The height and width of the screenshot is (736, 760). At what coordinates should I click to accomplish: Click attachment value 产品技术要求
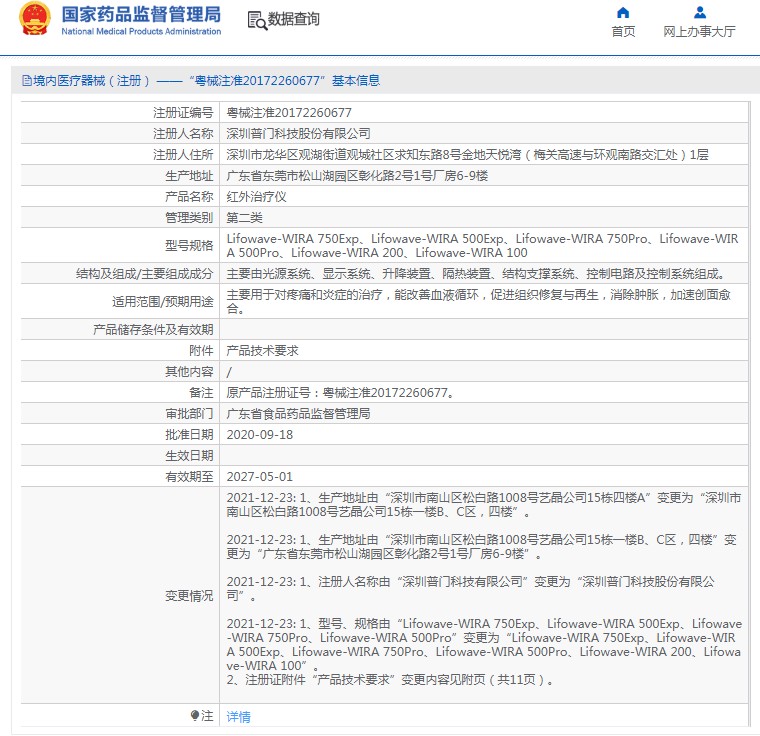click(262, 351)
